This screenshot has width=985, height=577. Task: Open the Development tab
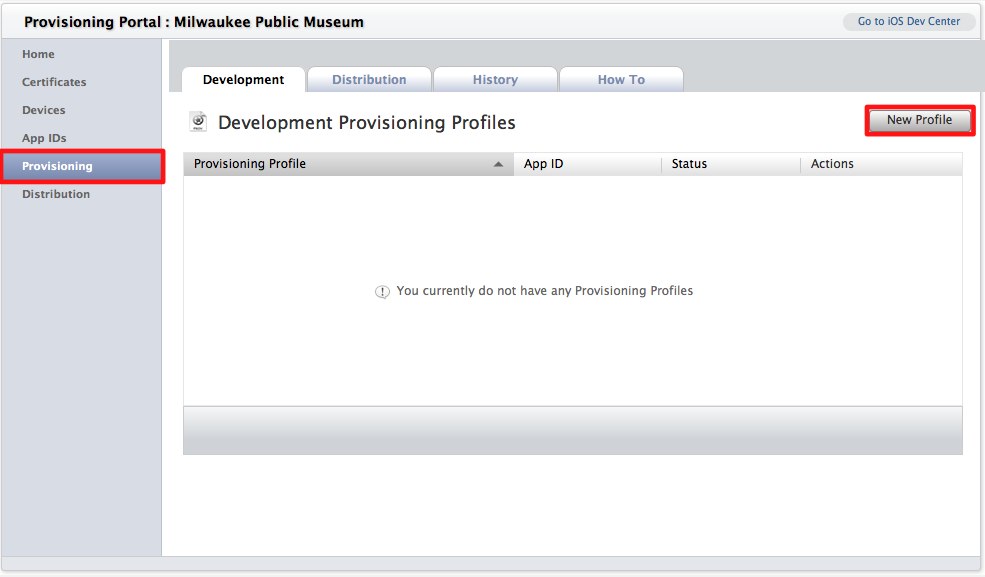coord(243,80)
